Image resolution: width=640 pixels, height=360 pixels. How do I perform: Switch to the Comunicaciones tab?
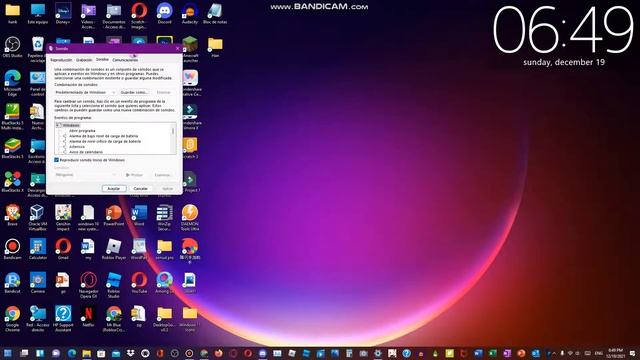tap(125, 60)
